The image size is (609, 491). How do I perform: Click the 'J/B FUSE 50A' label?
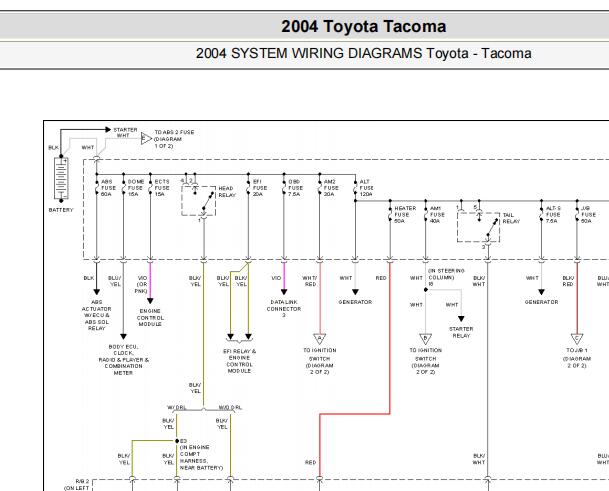click(588, 214)
